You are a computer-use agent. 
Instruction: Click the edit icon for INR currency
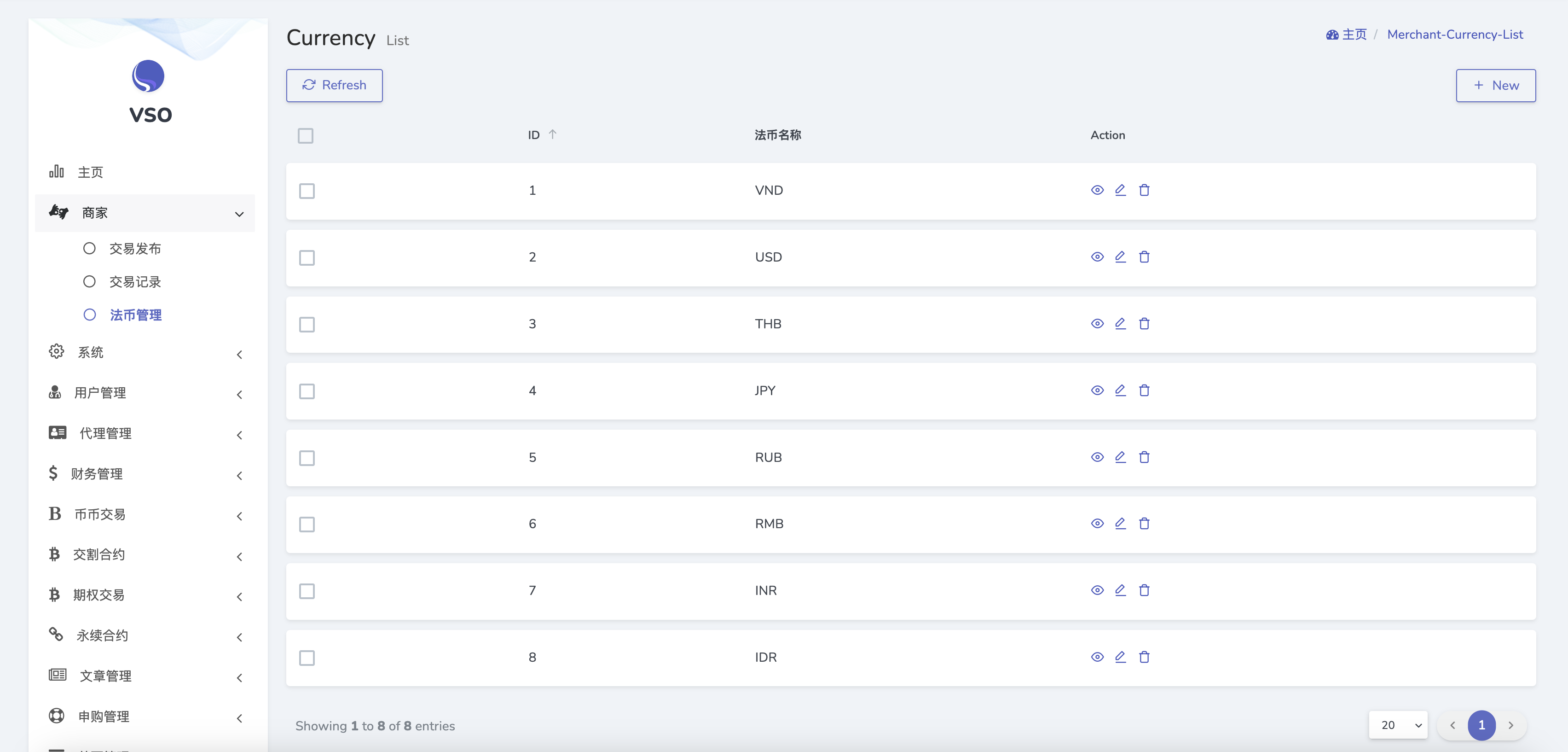[x=1121, y=589]
